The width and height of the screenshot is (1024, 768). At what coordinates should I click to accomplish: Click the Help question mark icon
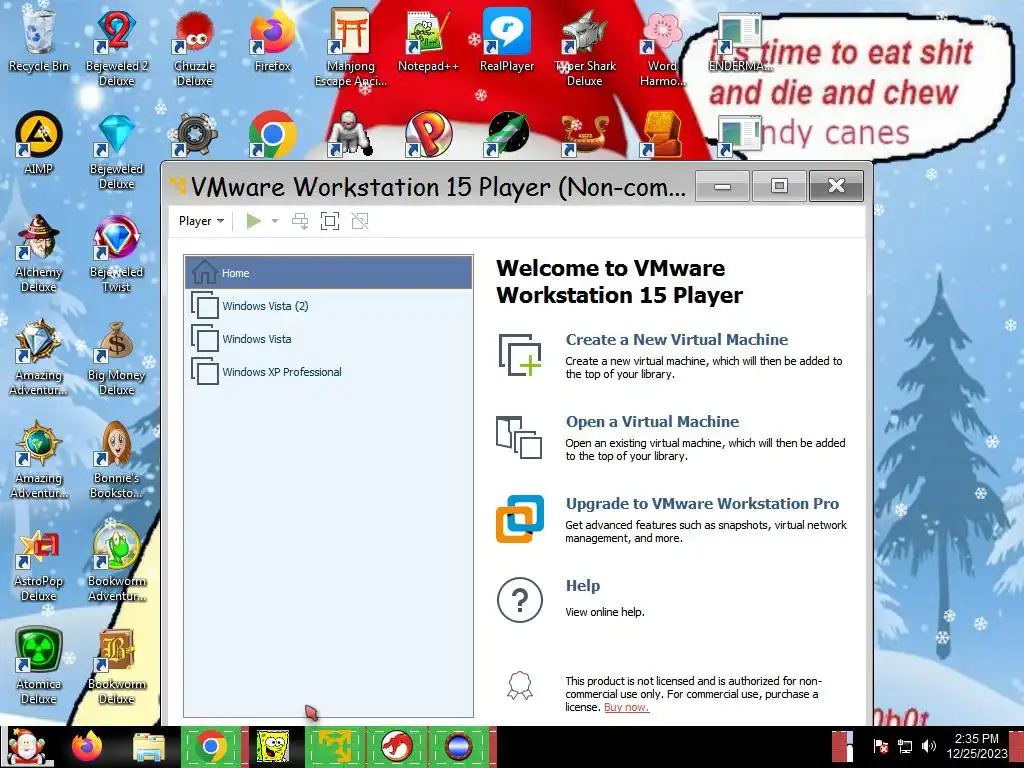pyautogui.click(x=520, y=600)
